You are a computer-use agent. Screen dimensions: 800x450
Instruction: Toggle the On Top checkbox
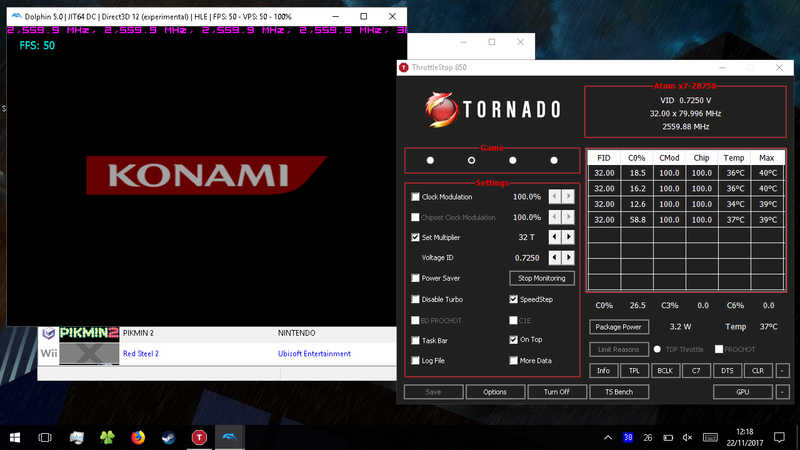tap(513, 340)
